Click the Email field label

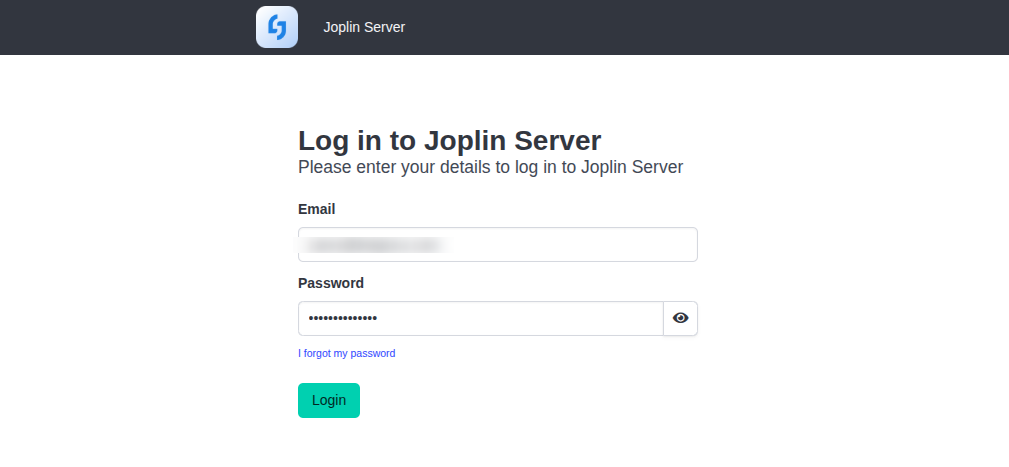(x=317, y=209)
